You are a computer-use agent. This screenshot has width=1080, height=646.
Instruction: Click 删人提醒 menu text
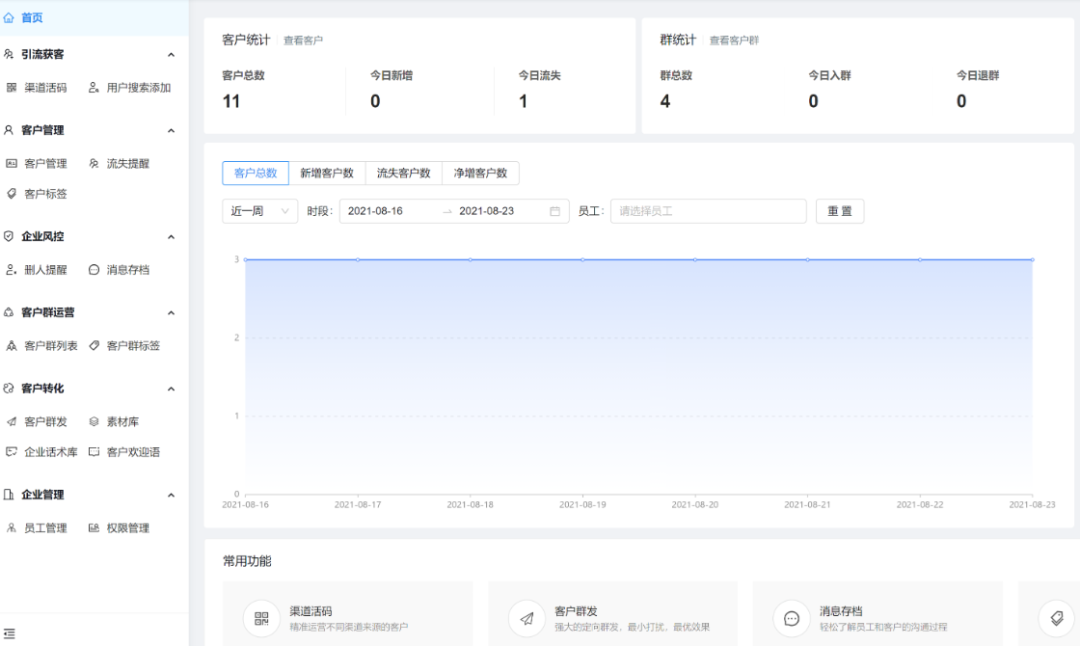45,269
